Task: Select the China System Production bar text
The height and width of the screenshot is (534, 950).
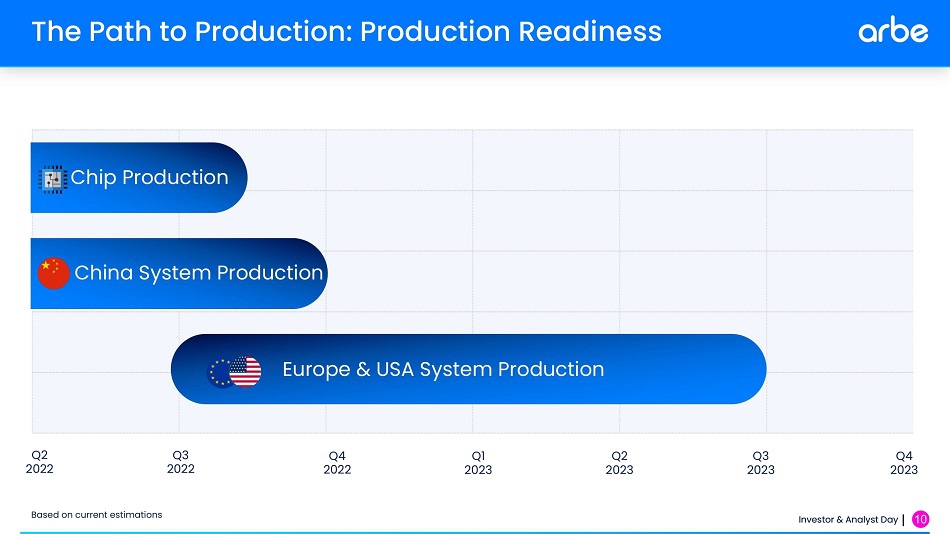Action: point(198,273)
